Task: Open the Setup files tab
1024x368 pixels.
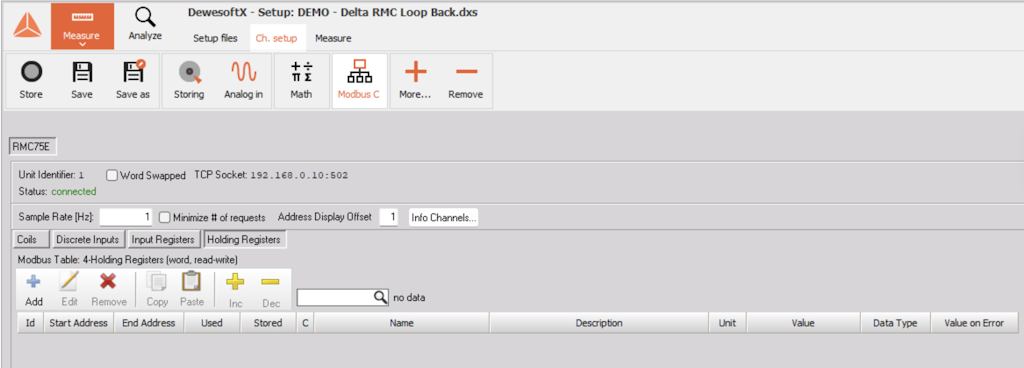Action: (x=215, y=38)
